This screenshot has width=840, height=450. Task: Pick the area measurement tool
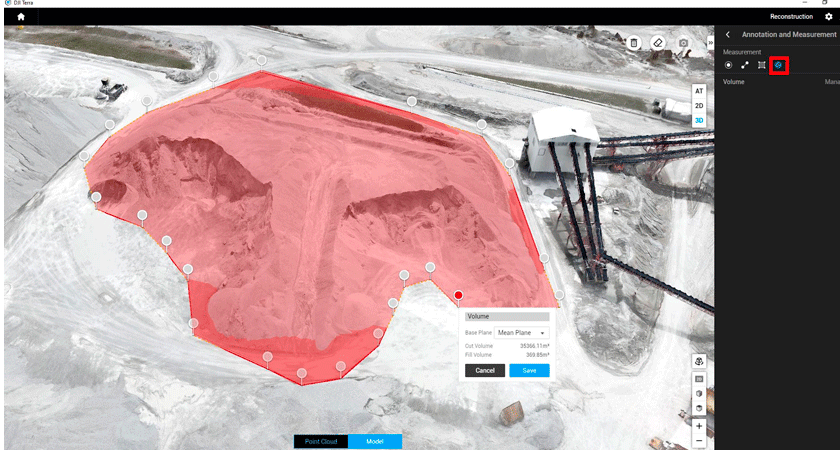point(762,65)
